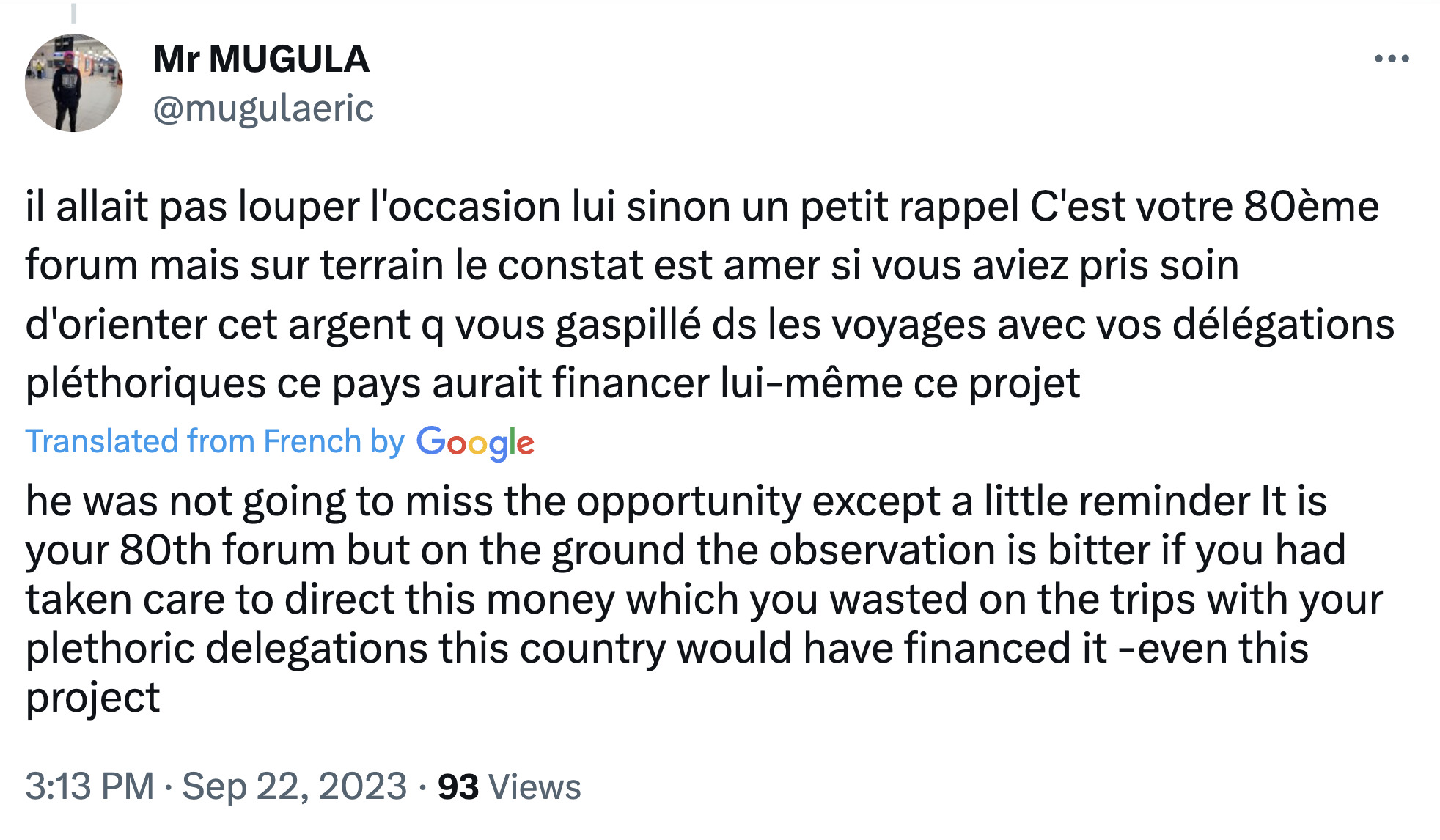Click the word délégations in French text
Image resolution: width=1440 pixels, height=840 pixels.
[1283, 324]
